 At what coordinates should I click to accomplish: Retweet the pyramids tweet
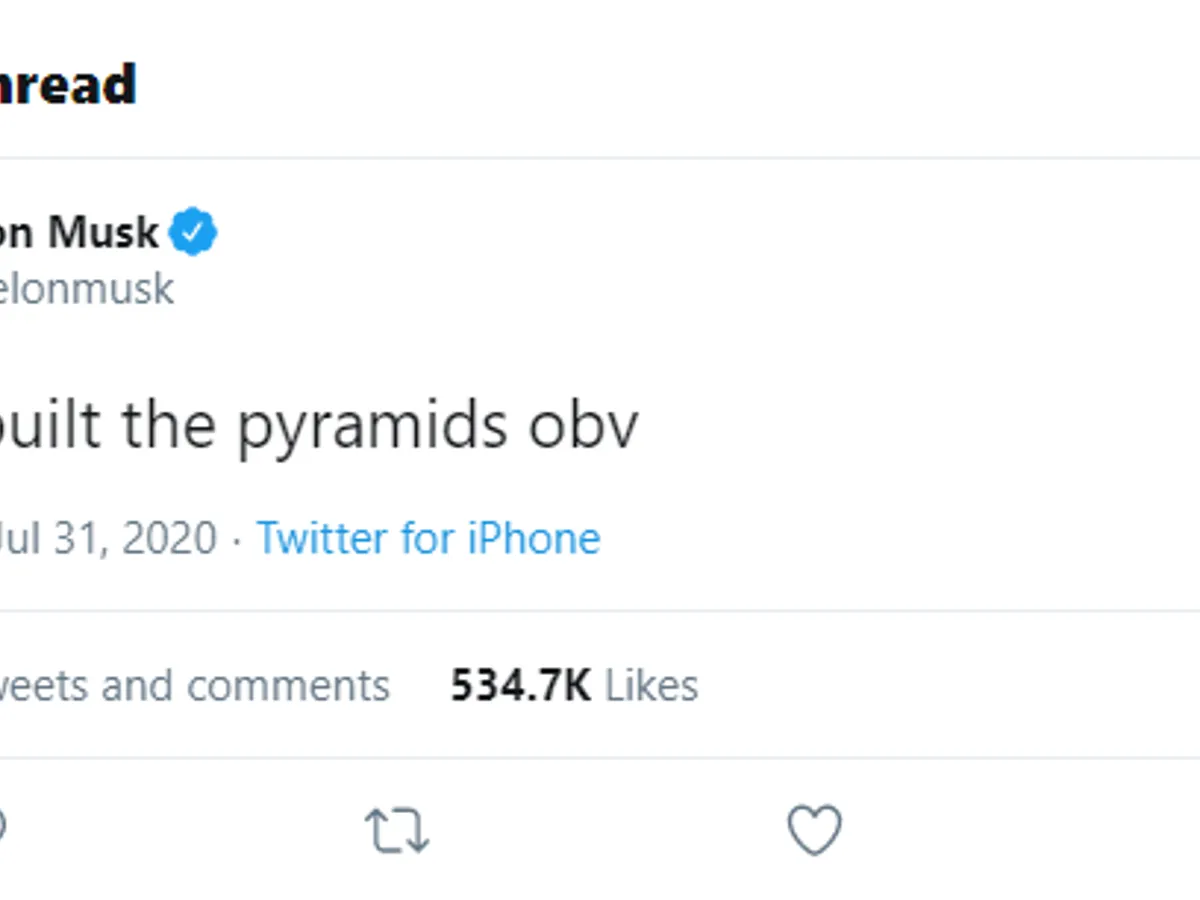click(x=397, y=831)
